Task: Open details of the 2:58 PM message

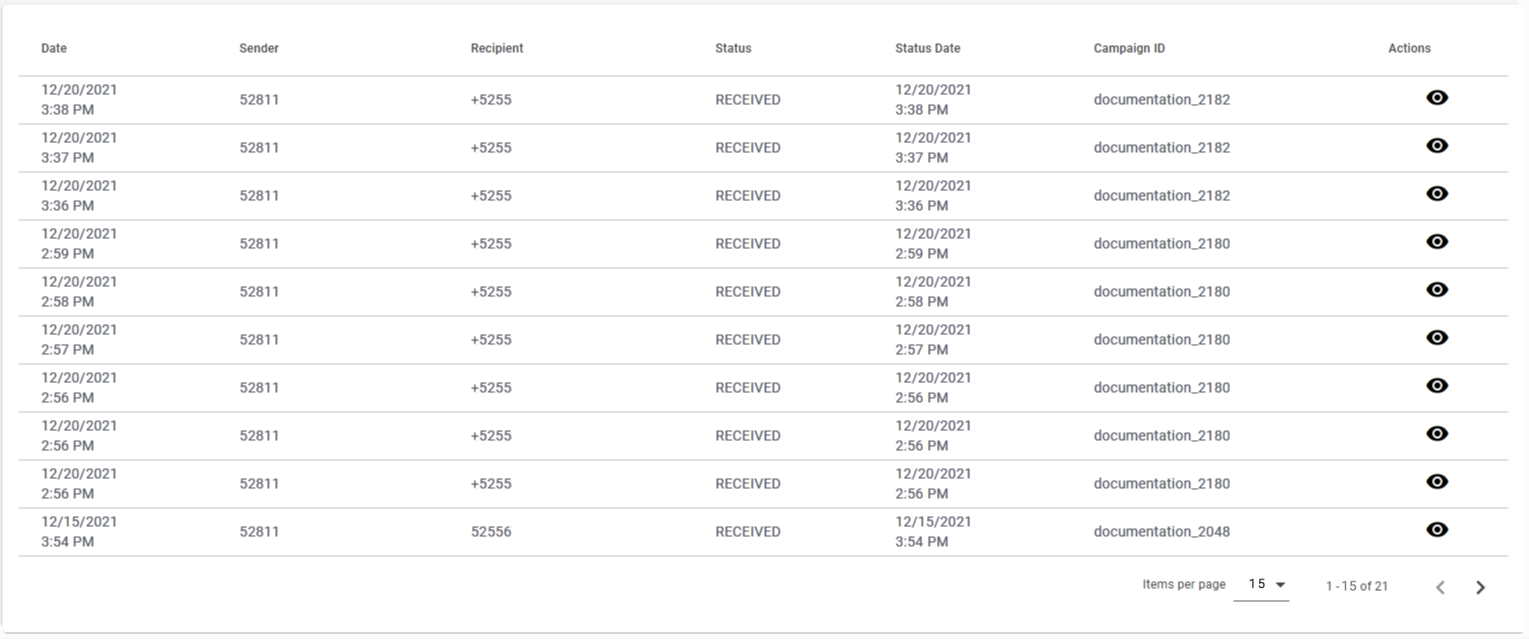Action: pyautogui.click(x=1437, y=290)
